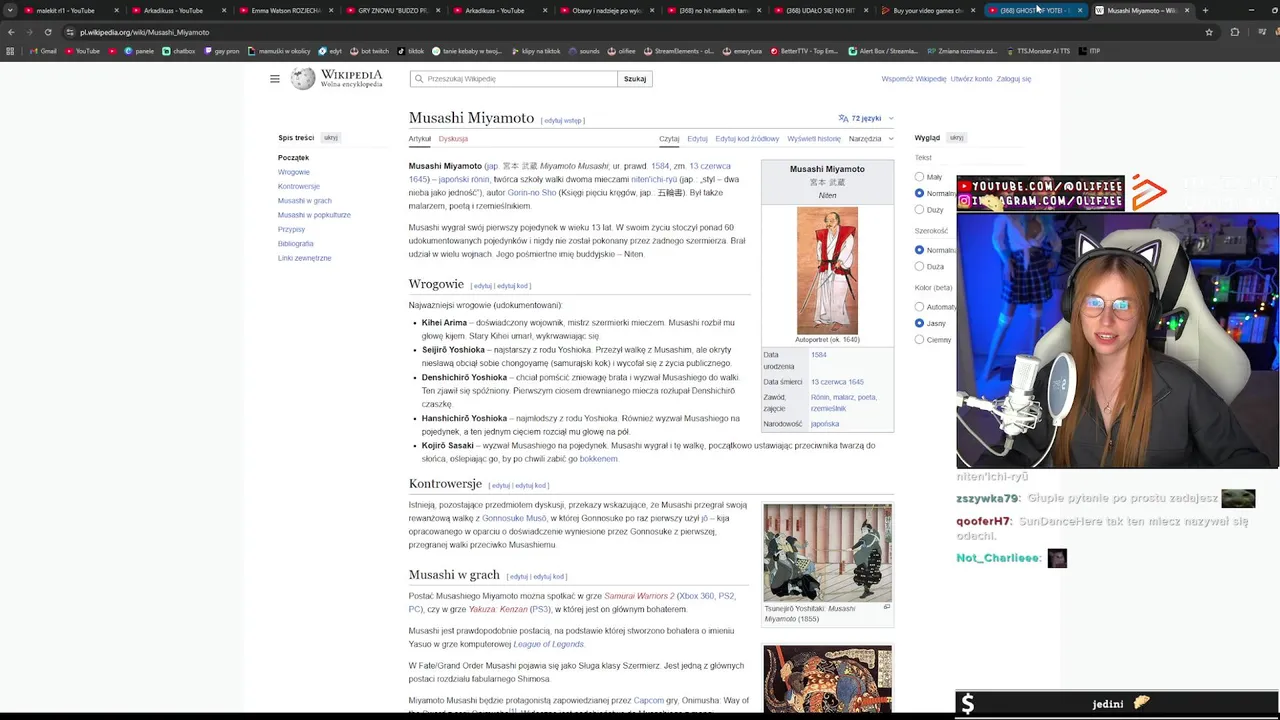This screenshot has height=720, width=1280.
Task: Open the chatbox bookmark
Action: (x=179, y=51)
